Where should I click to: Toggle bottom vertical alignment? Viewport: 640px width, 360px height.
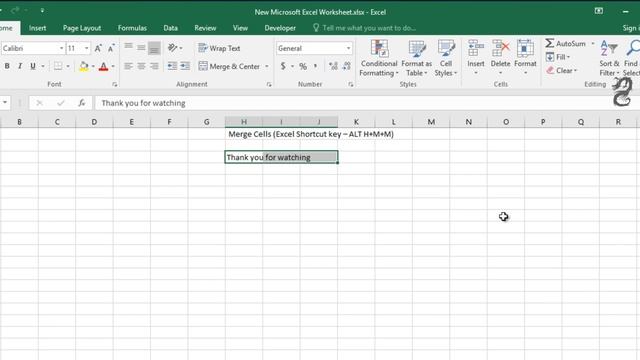(x=154, y=48)
